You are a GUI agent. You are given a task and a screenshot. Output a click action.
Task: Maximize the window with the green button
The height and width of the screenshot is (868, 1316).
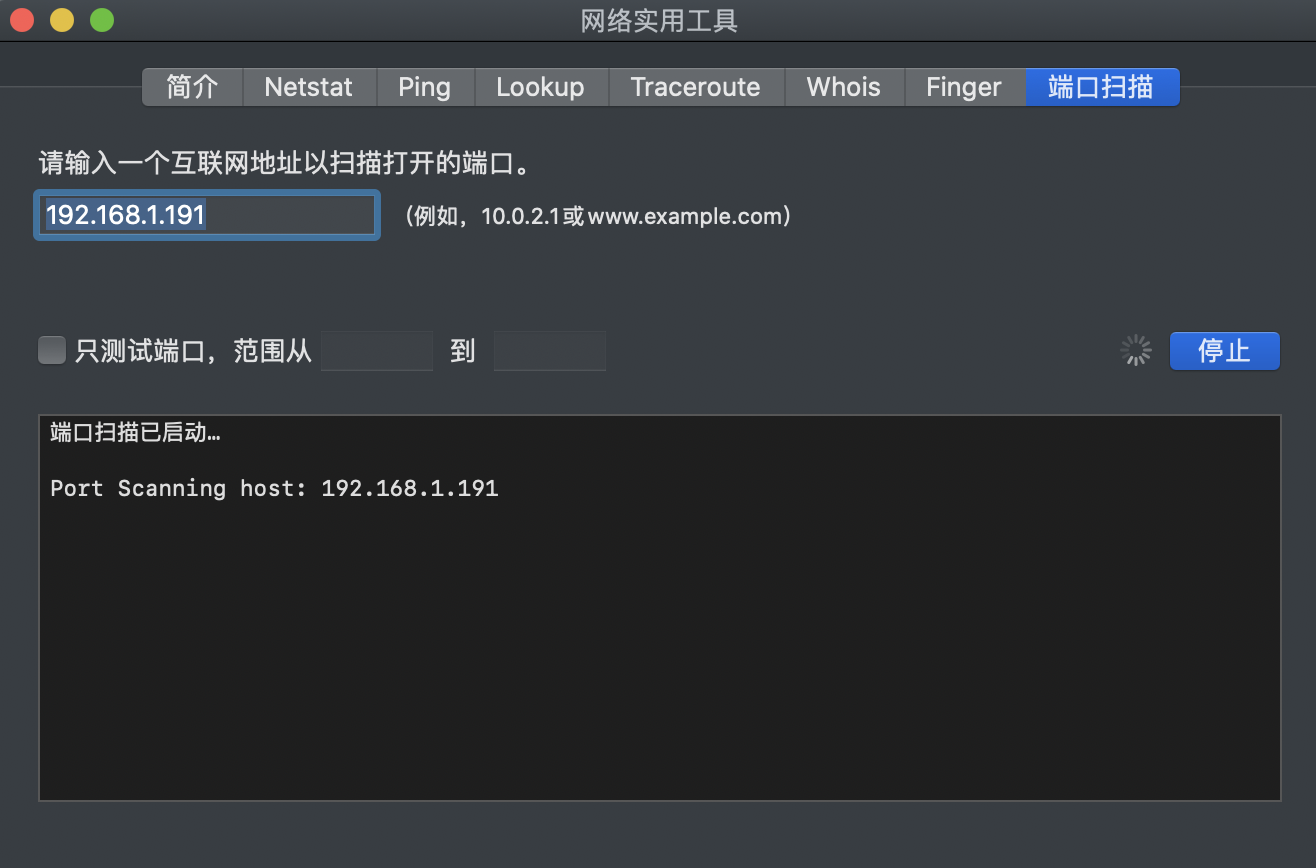(101, 20)
